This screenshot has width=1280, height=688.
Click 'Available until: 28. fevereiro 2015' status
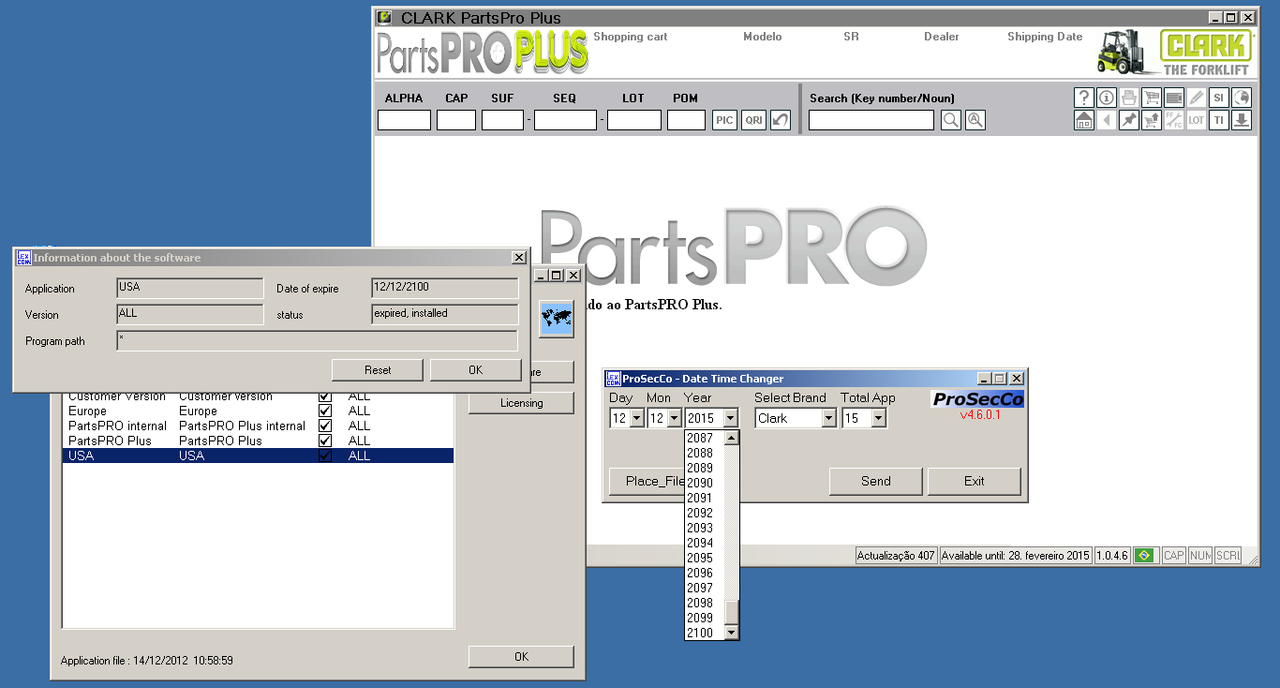click(1015, 555)
